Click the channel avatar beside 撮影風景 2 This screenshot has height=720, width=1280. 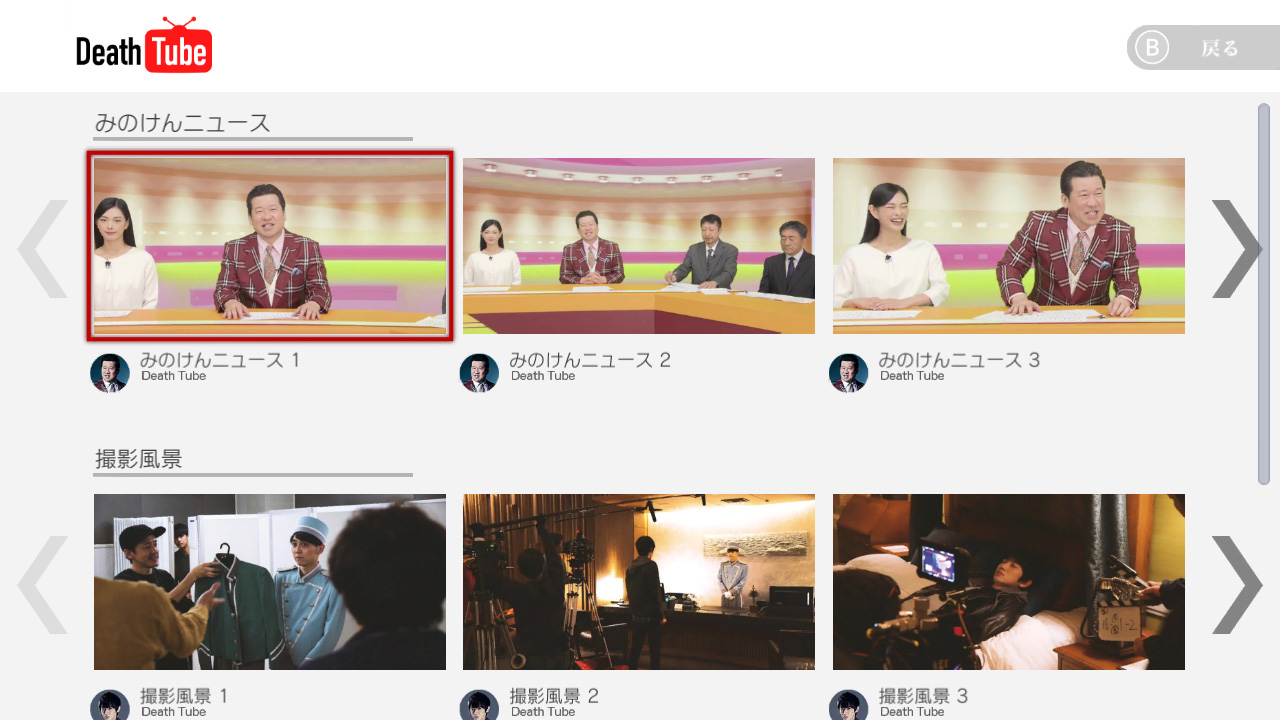(x=479, y=705)
